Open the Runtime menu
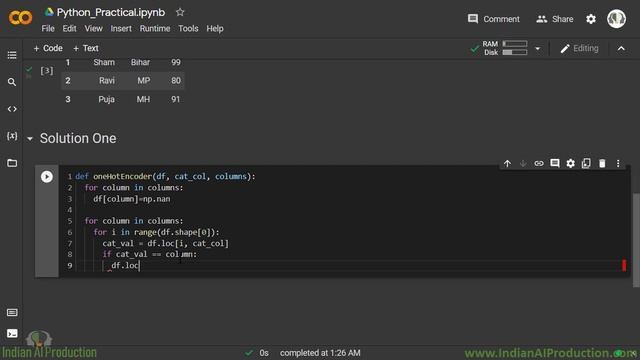This screenshot has height=360, width=640. tap(155, 29)
